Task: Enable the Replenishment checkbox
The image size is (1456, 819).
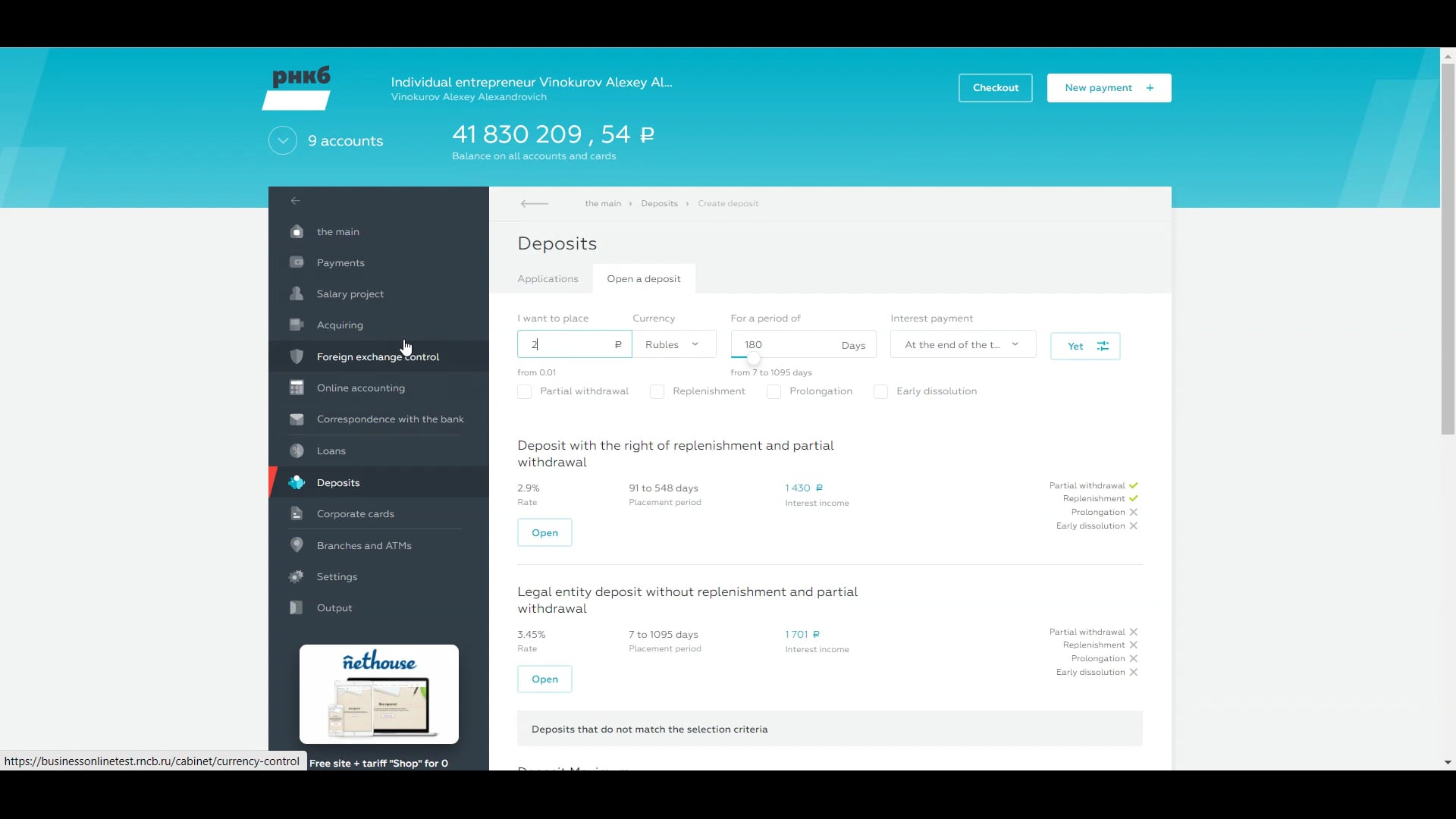Action: (x=657, y=391)
